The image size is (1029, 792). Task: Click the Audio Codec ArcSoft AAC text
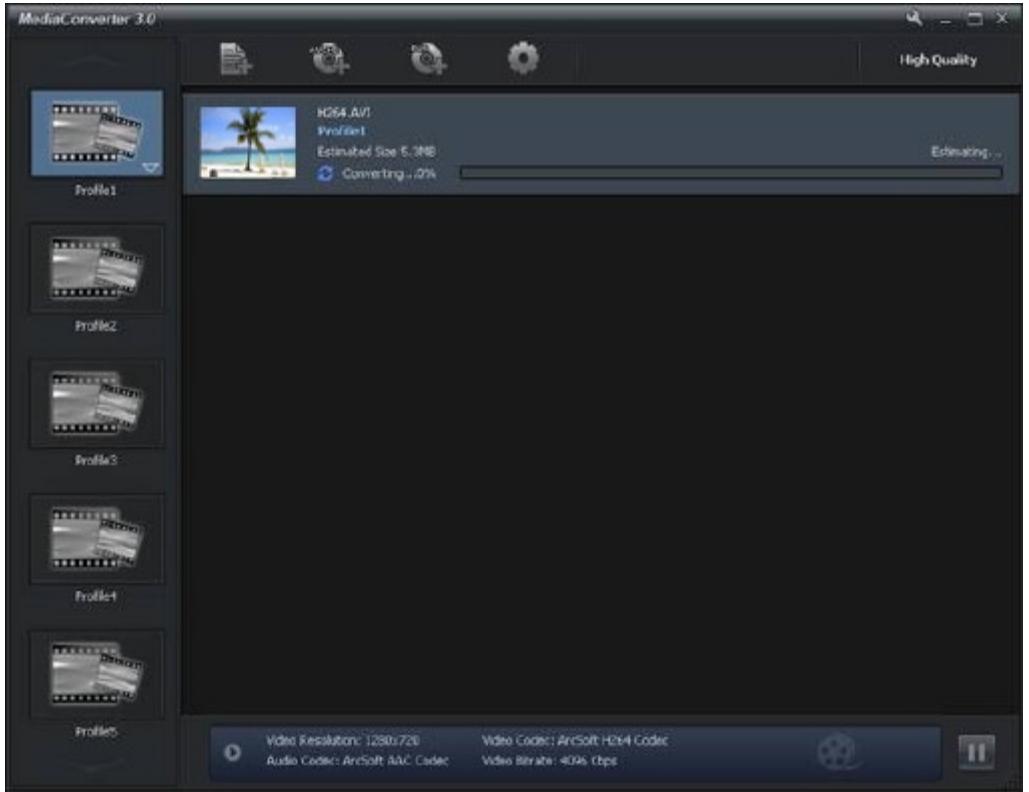click(x=358, y=761)
